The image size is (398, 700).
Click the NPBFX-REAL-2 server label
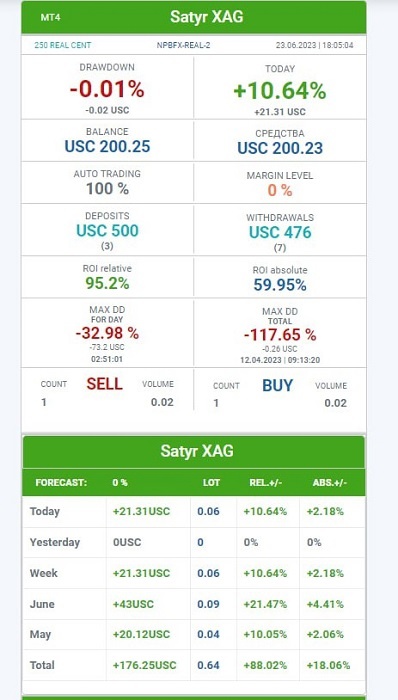point(183,45)
